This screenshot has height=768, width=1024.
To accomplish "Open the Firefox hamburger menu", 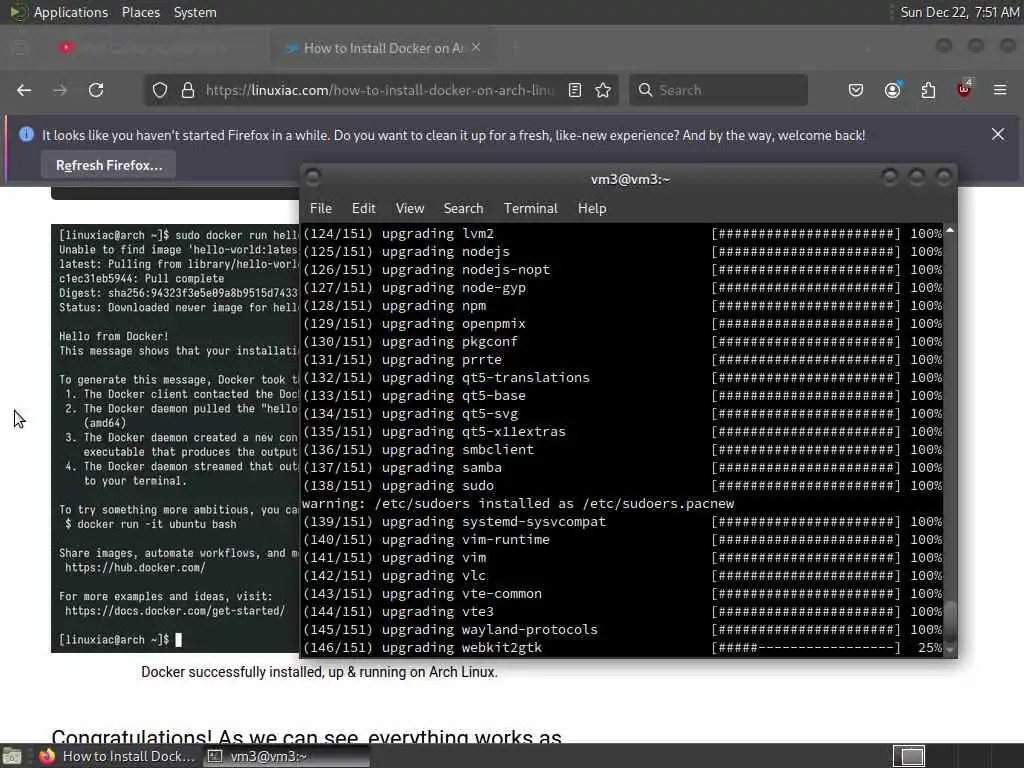I will pyautogui.click(x=1000, y=90).
